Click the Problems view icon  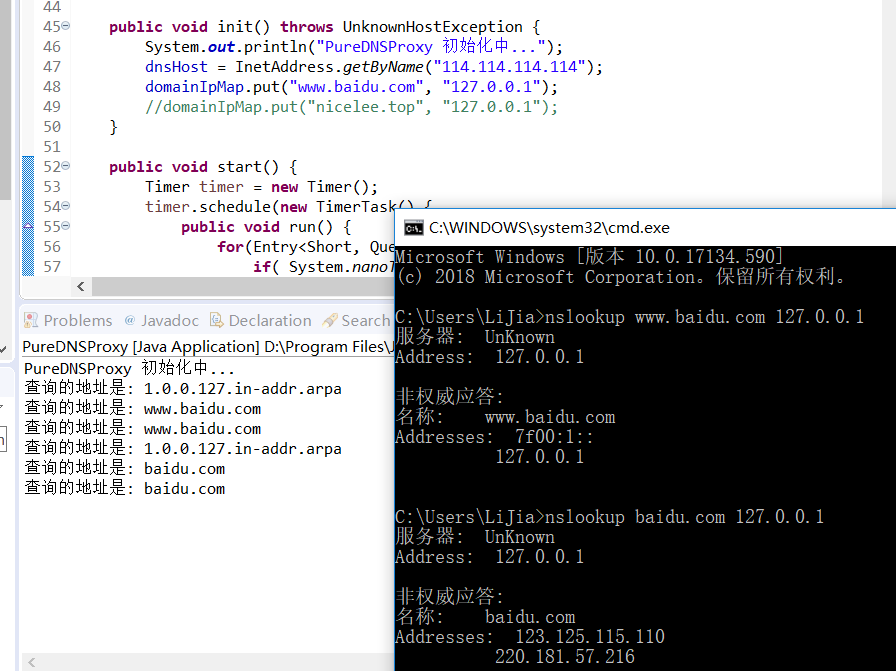[32, 321]
